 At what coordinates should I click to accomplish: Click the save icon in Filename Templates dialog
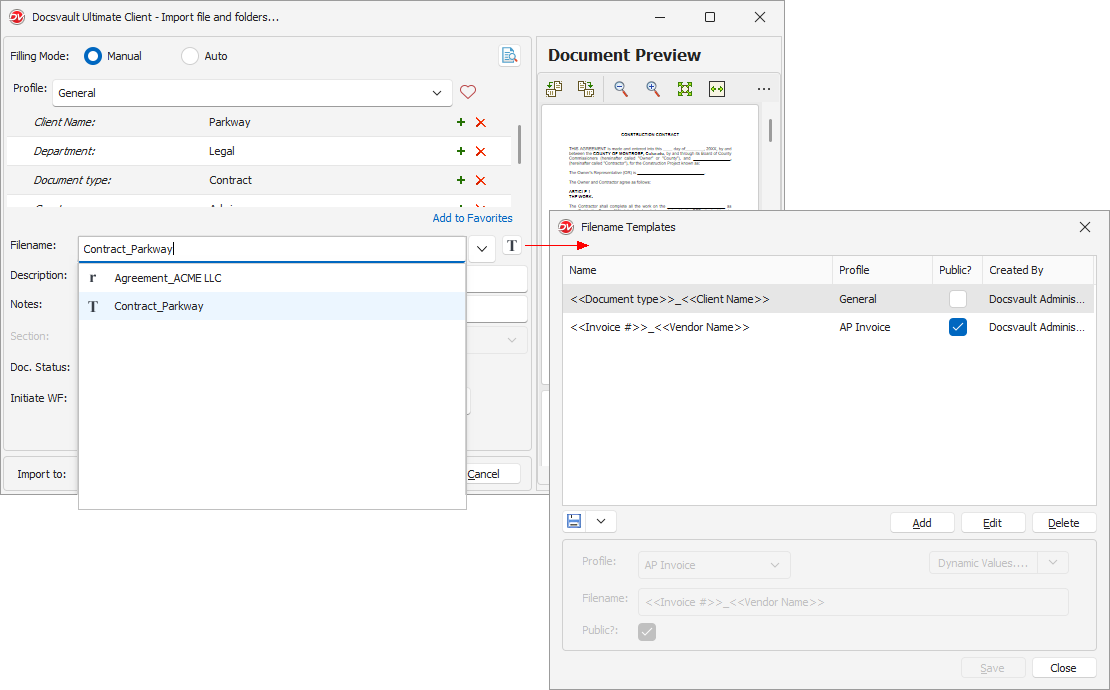572,521
